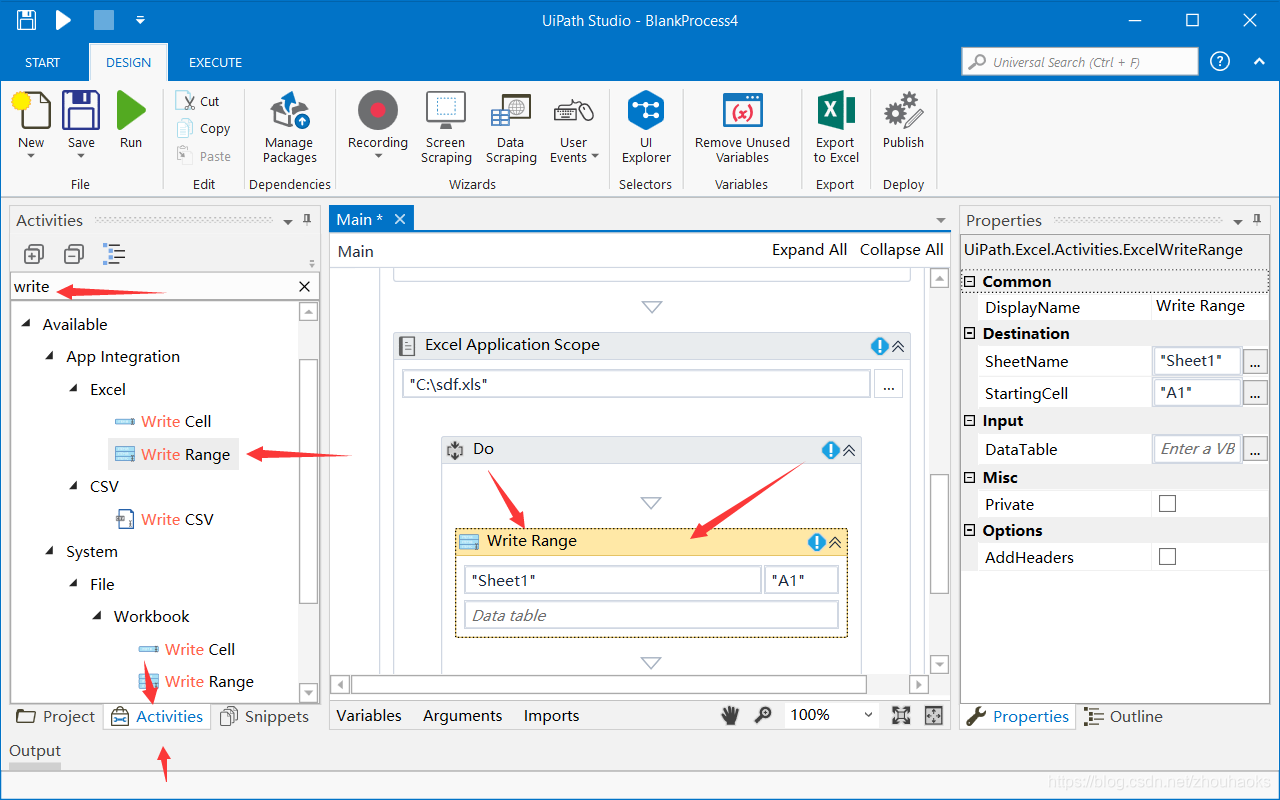The image size is (1280, 800).
Task: Click the Save icon in title bar
Action: tap(27, 20)
